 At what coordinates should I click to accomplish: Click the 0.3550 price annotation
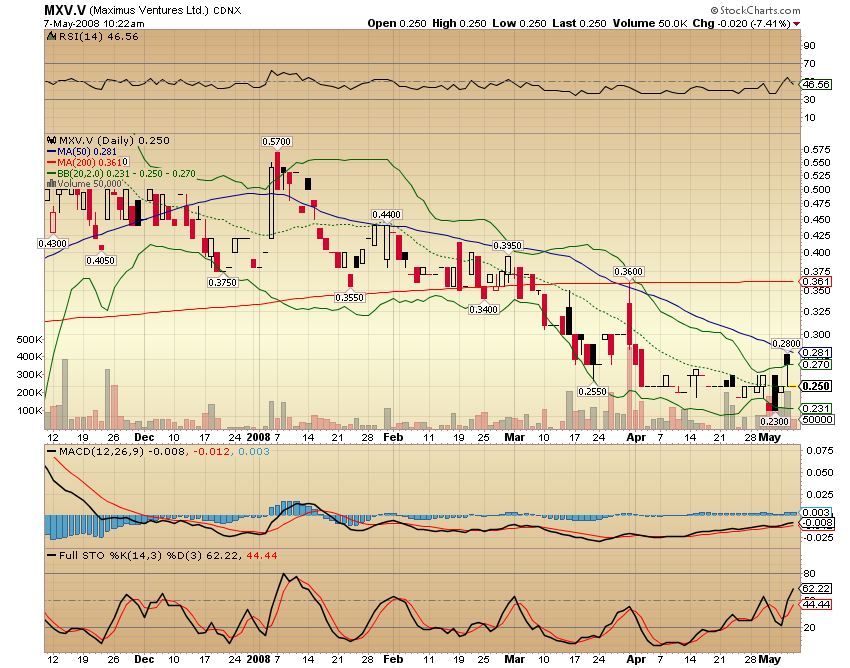pos(350,297)
